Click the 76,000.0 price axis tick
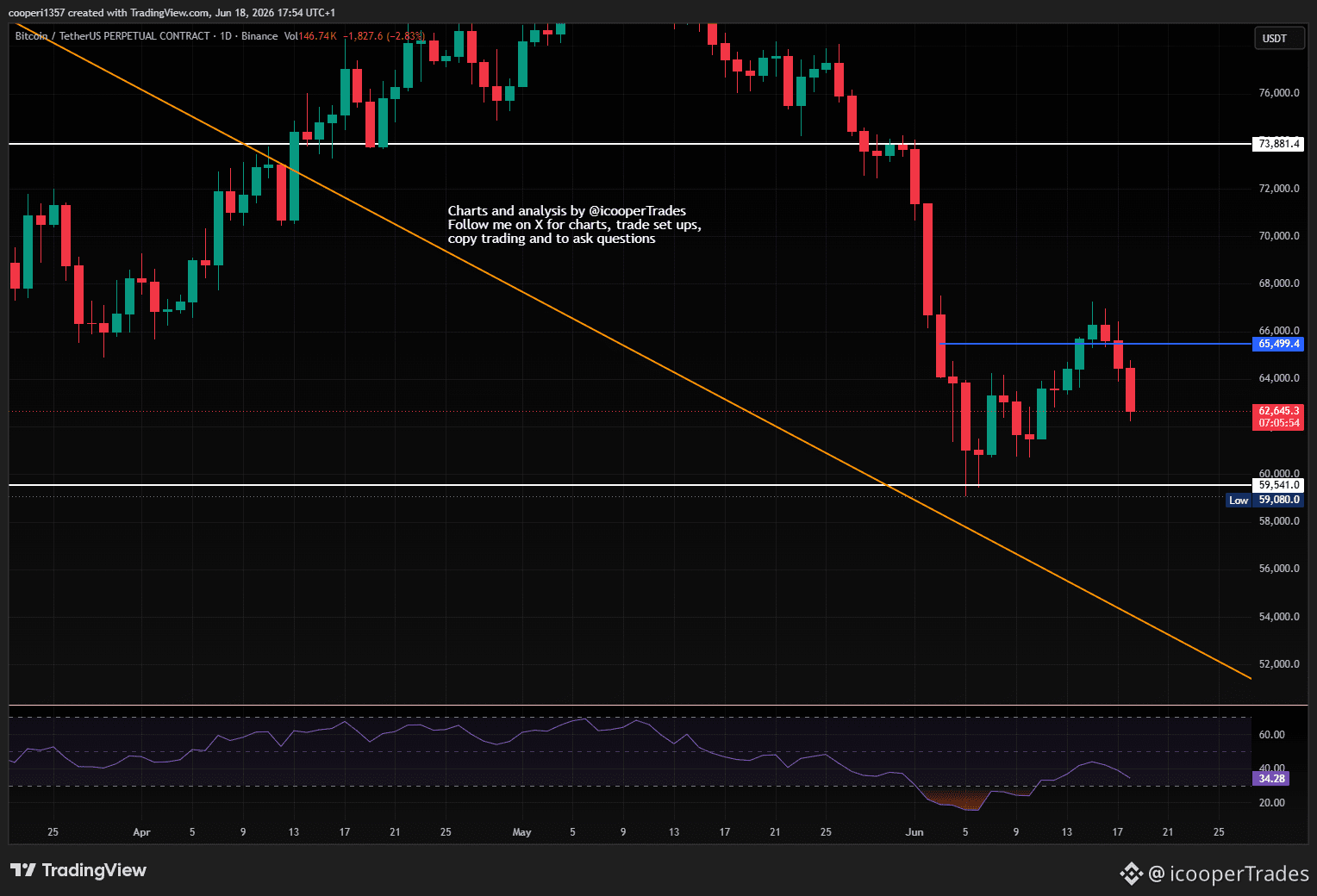 point(1279,93)
